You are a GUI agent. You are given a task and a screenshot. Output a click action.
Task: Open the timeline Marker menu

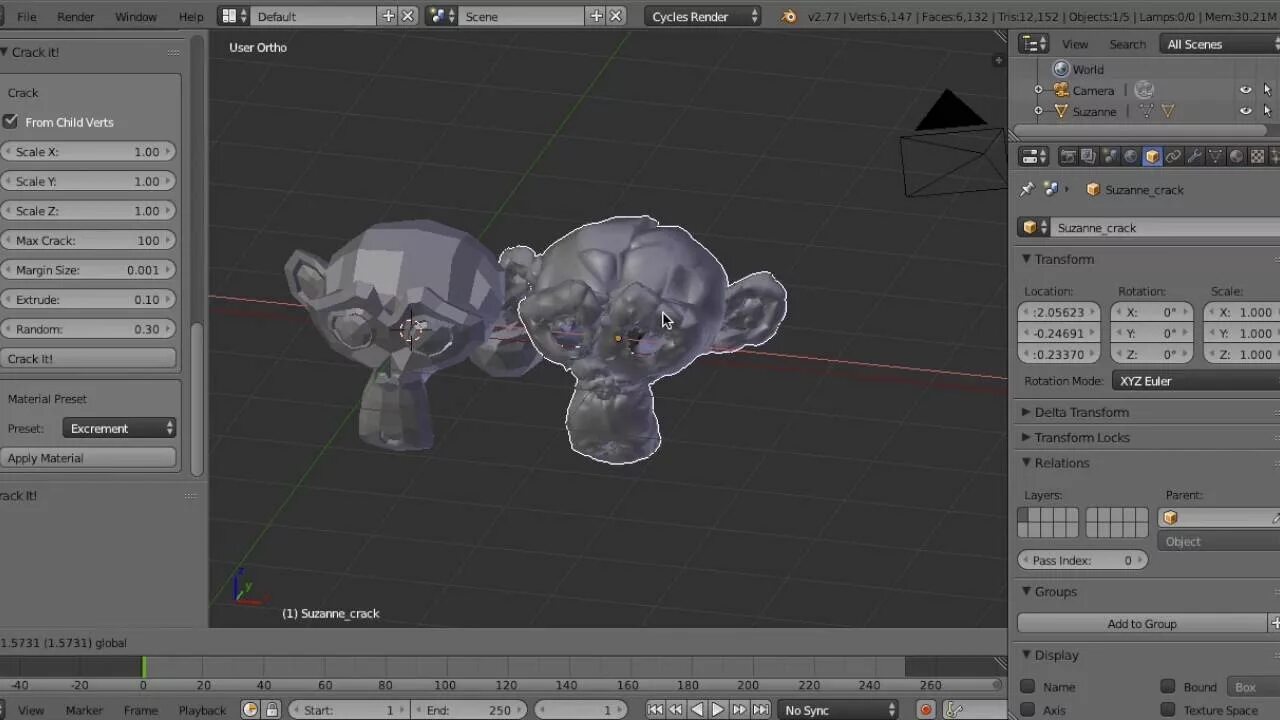[84, 710]
